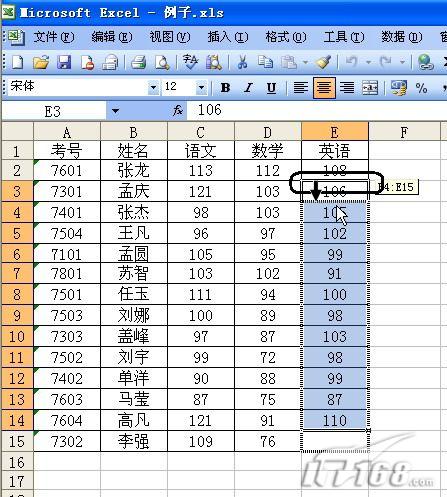Toggle Align Left
Image resolution: width=447 pixels, height=497 pixels.
[301, 88]
